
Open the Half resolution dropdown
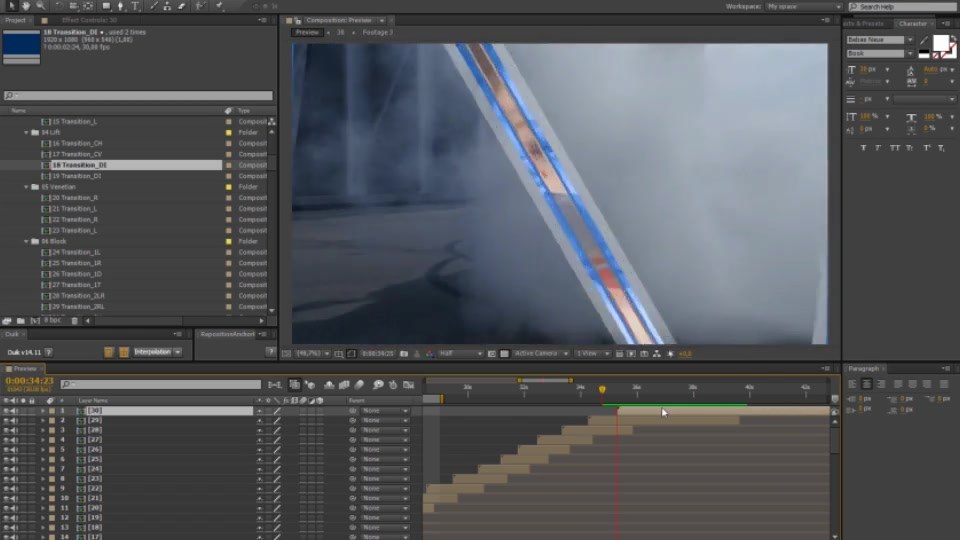point(461,353)
